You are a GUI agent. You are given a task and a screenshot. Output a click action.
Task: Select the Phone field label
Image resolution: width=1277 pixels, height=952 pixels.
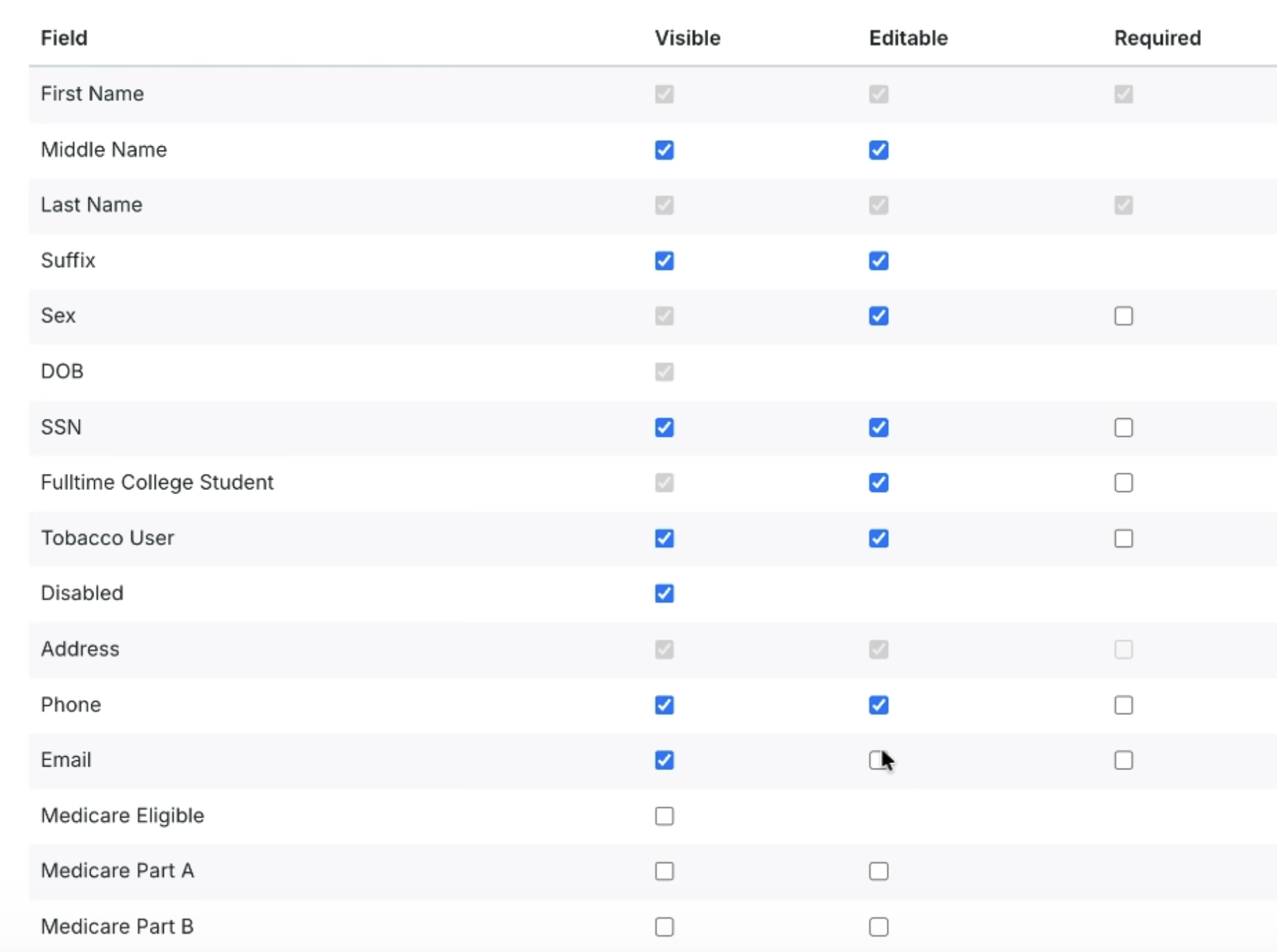[x=70, y=704]
